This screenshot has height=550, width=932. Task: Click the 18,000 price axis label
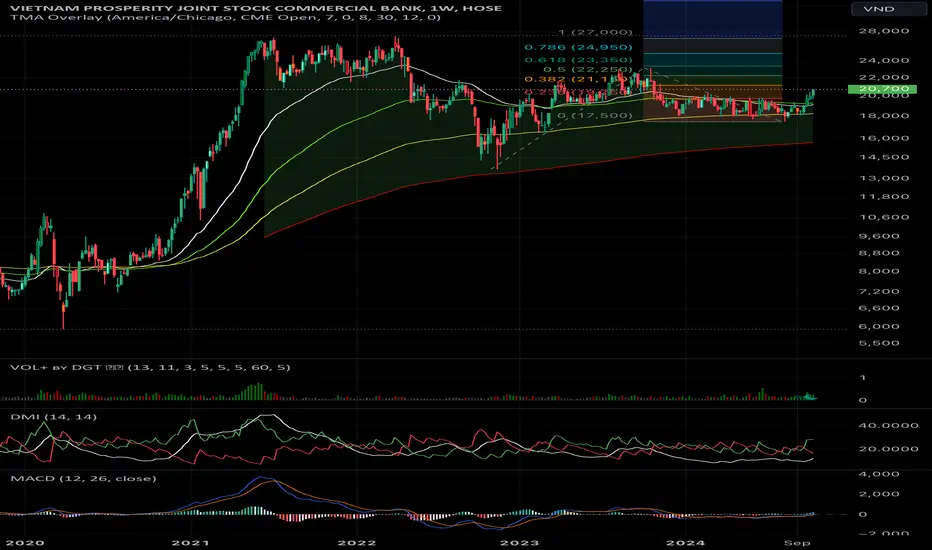point(884,115)
